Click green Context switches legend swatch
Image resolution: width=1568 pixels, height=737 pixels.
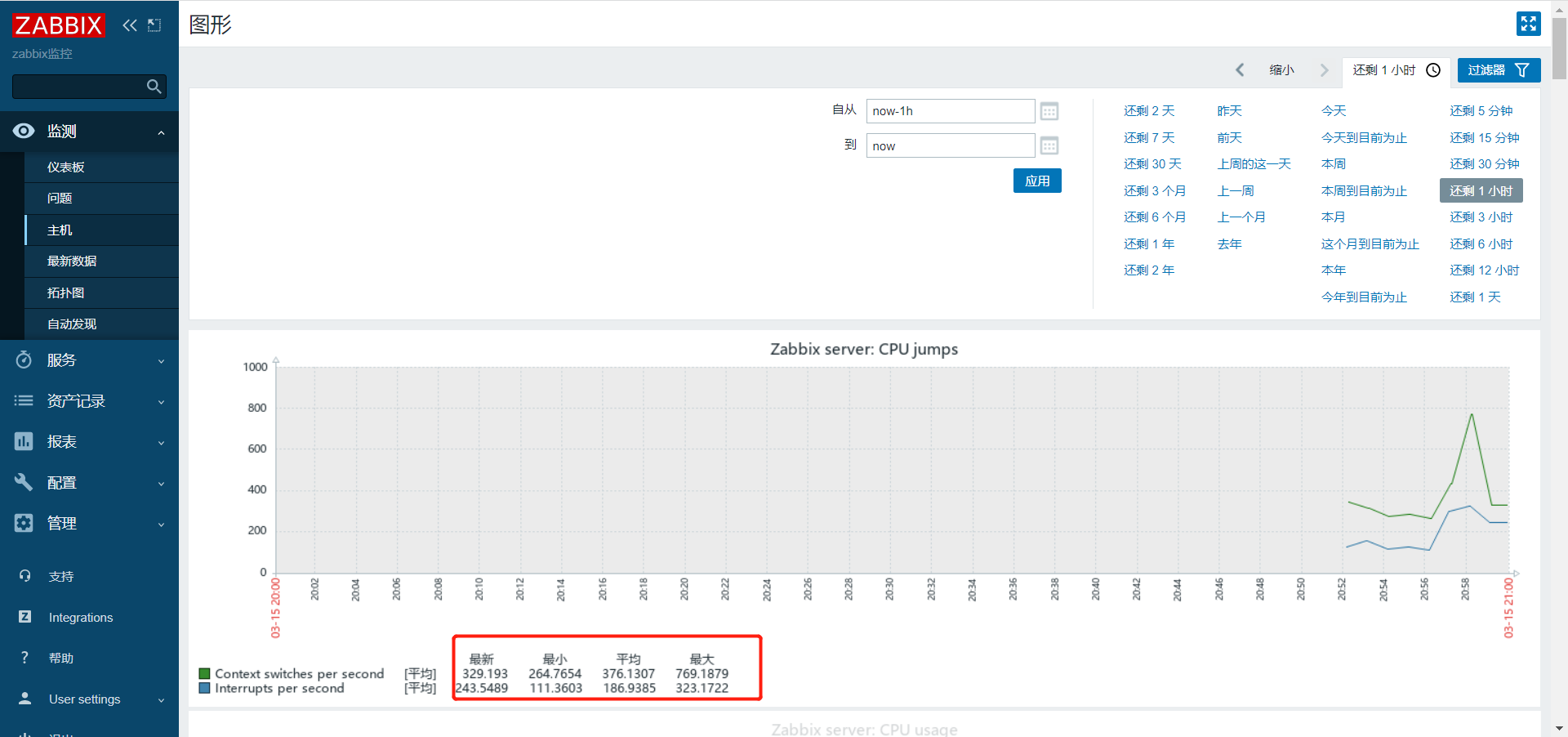click(x=204, y=674)
